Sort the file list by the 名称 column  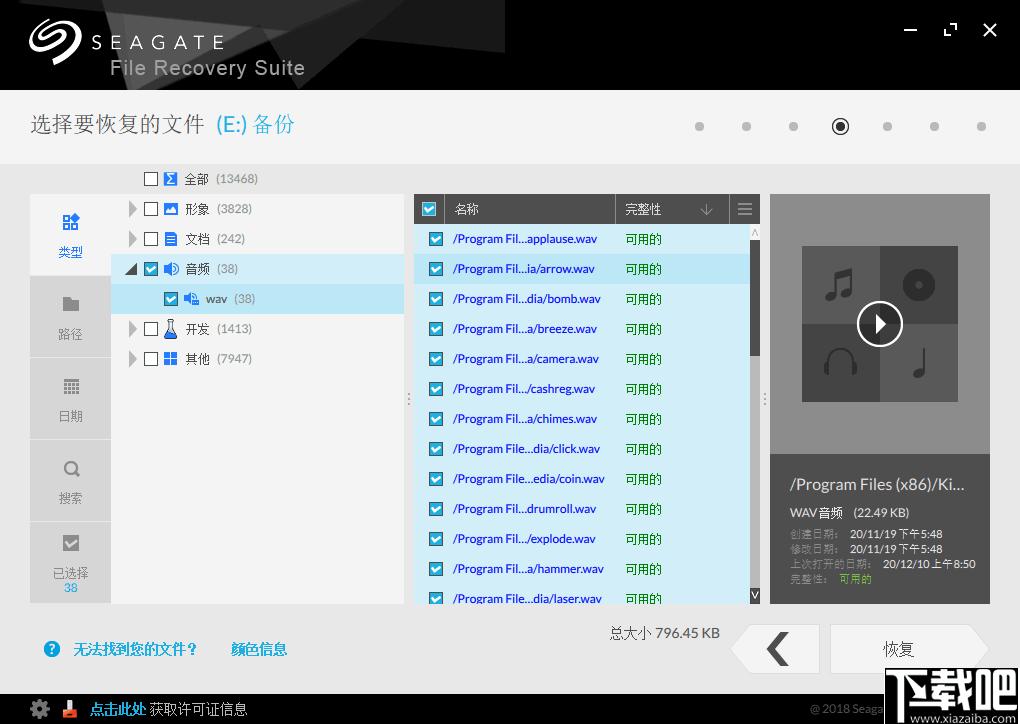pos(530,209)
